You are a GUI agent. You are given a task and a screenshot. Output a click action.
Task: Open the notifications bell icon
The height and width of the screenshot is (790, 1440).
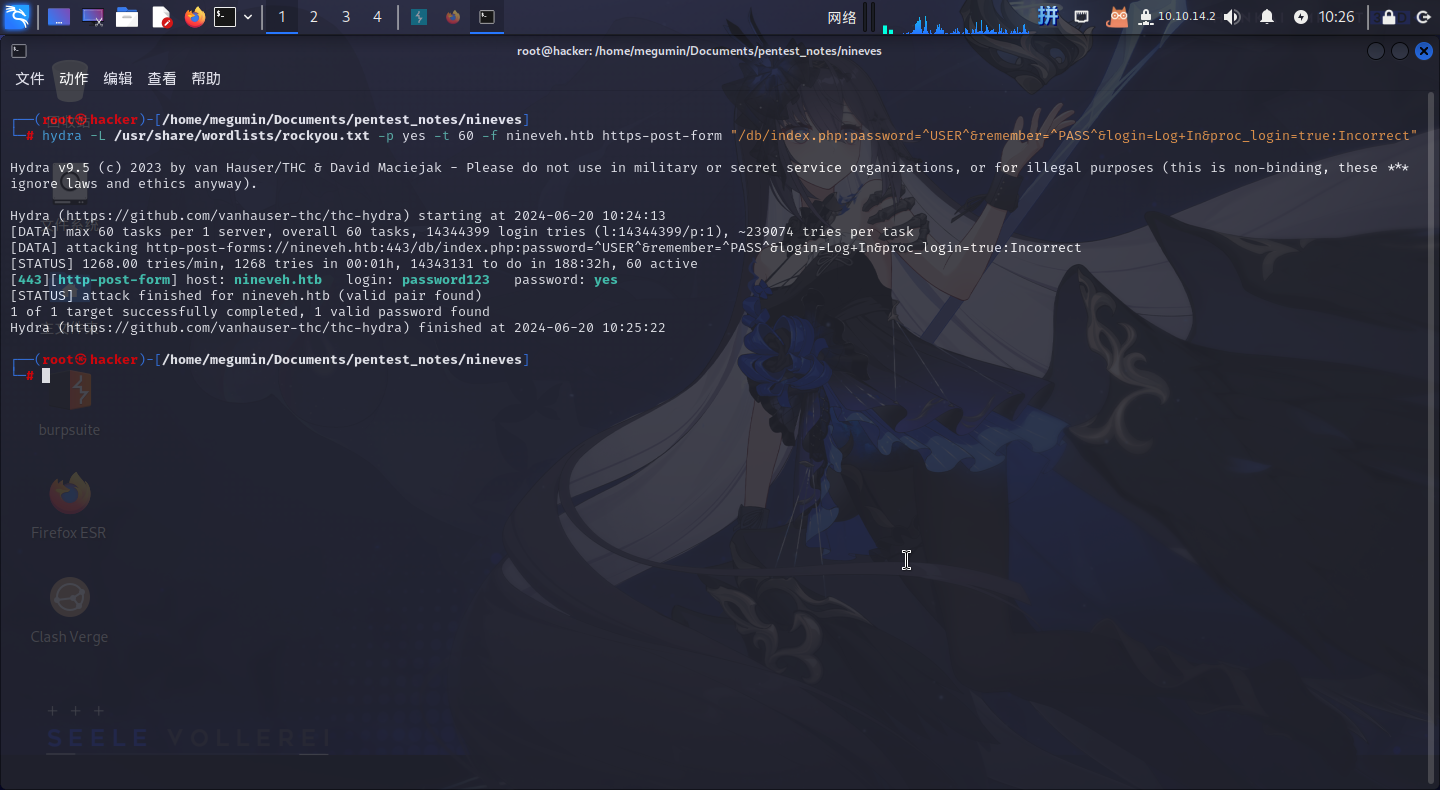click(x=1267, y=17)
